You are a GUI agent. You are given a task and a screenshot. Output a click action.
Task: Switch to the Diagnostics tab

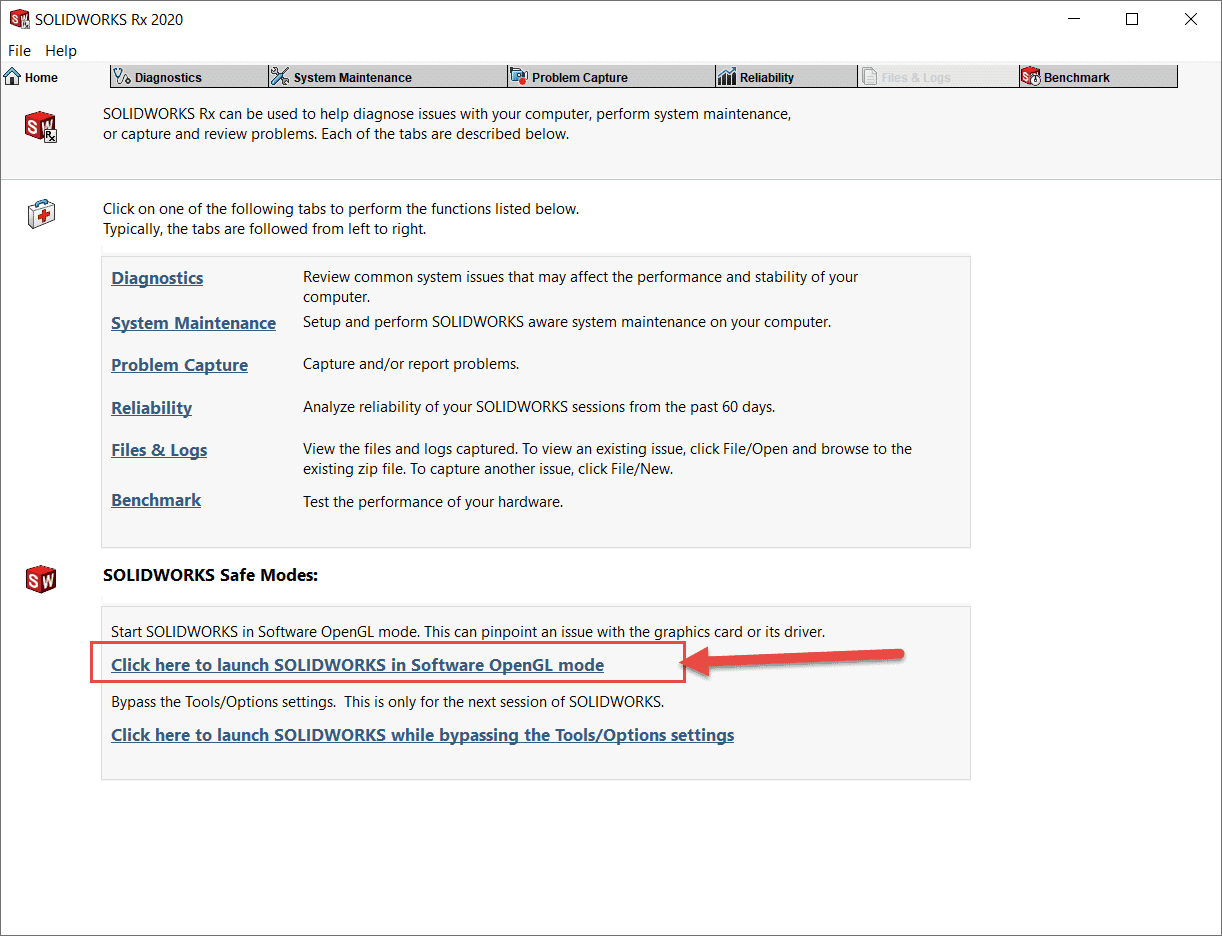click(189, 77)
